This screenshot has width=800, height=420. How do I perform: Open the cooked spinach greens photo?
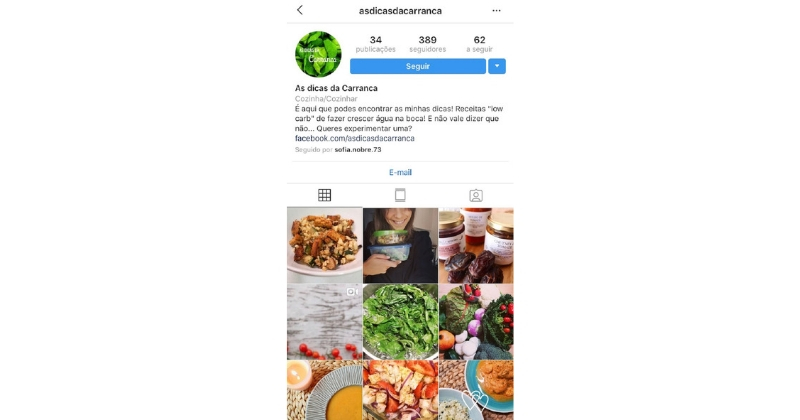[x=401, y=322]
